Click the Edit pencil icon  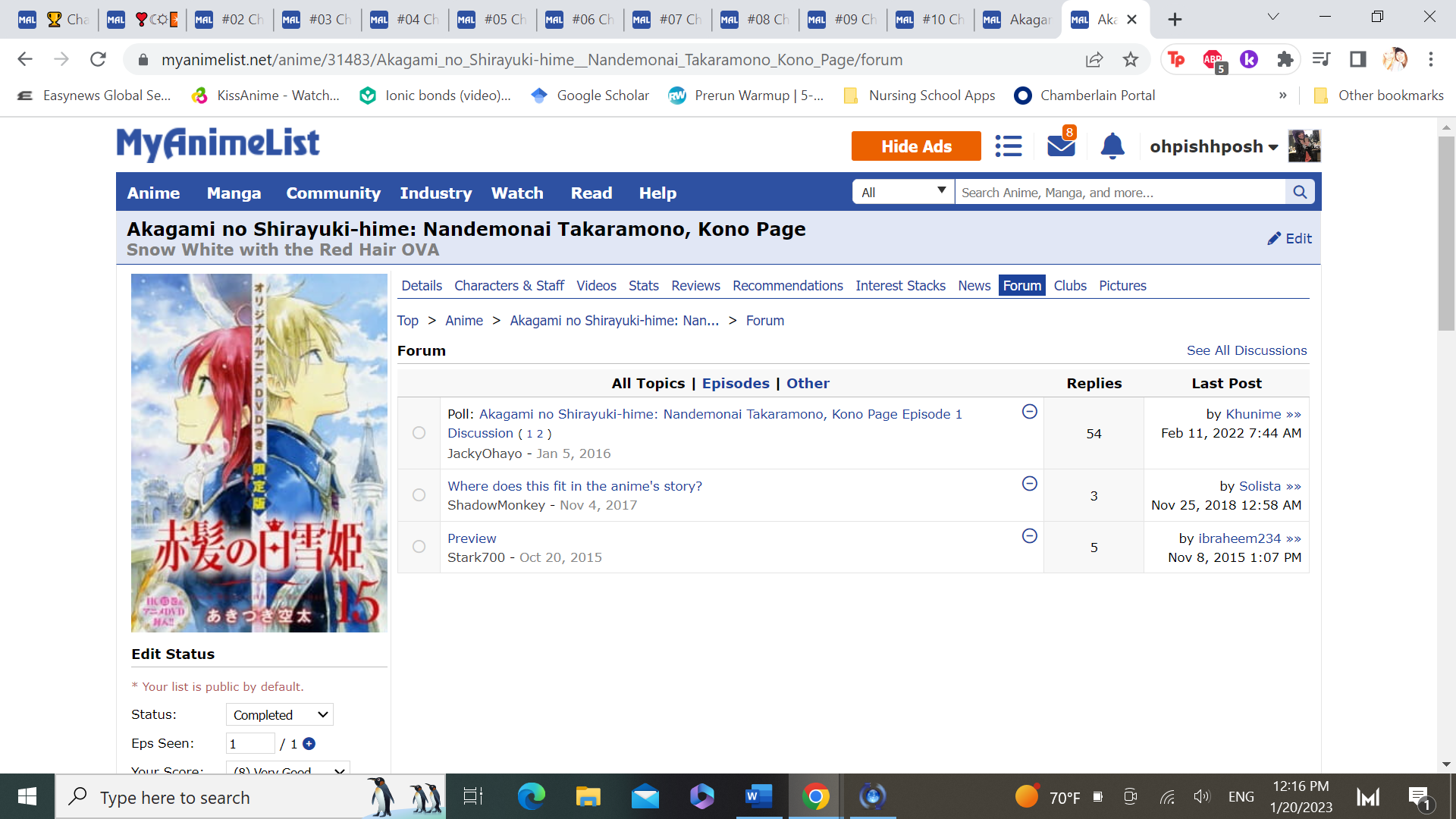point(1274,239)
